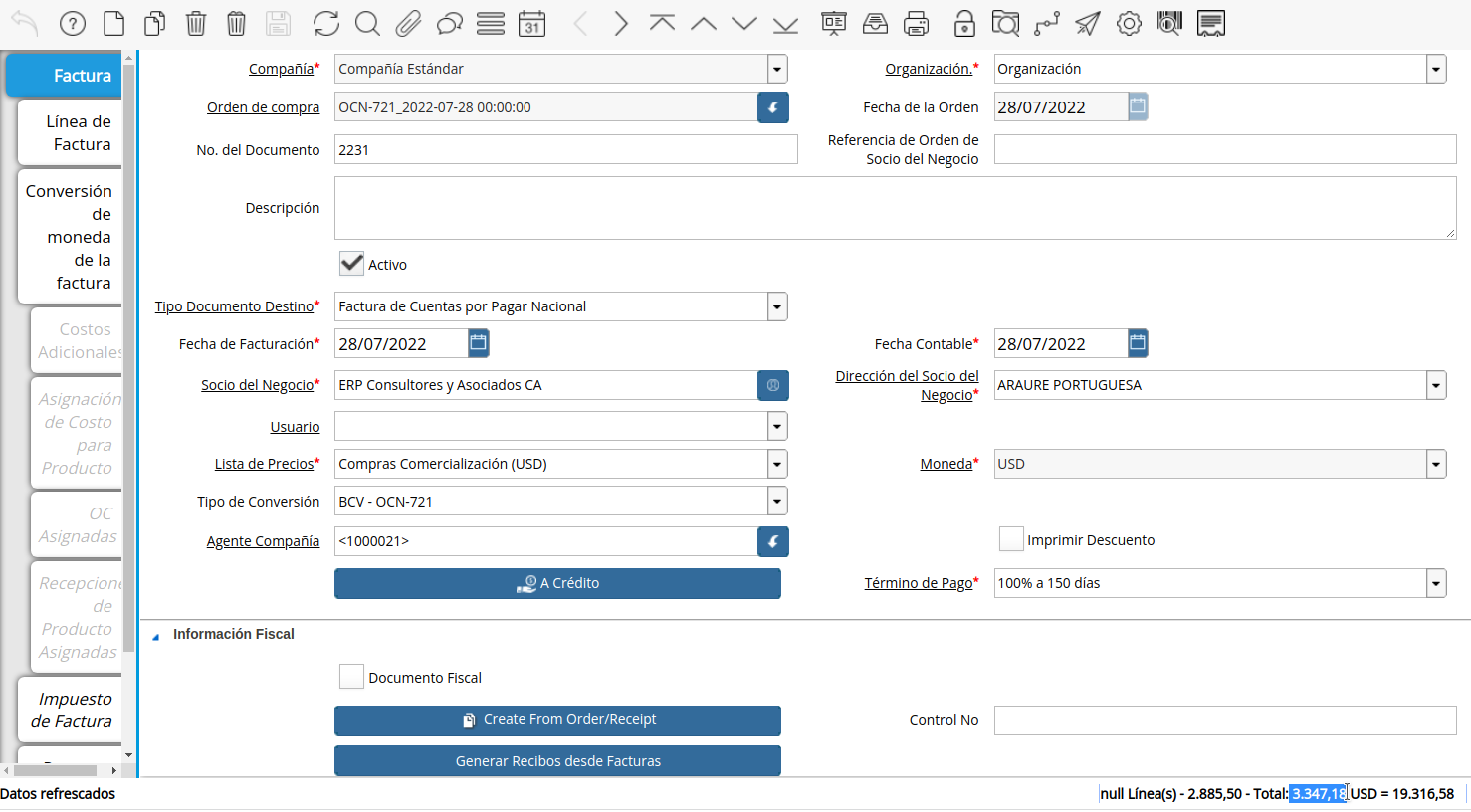The width and height of the screenshot is (1471, 812).
Task: Collapse the Información Fiscal section
Action: click(156, 635)
